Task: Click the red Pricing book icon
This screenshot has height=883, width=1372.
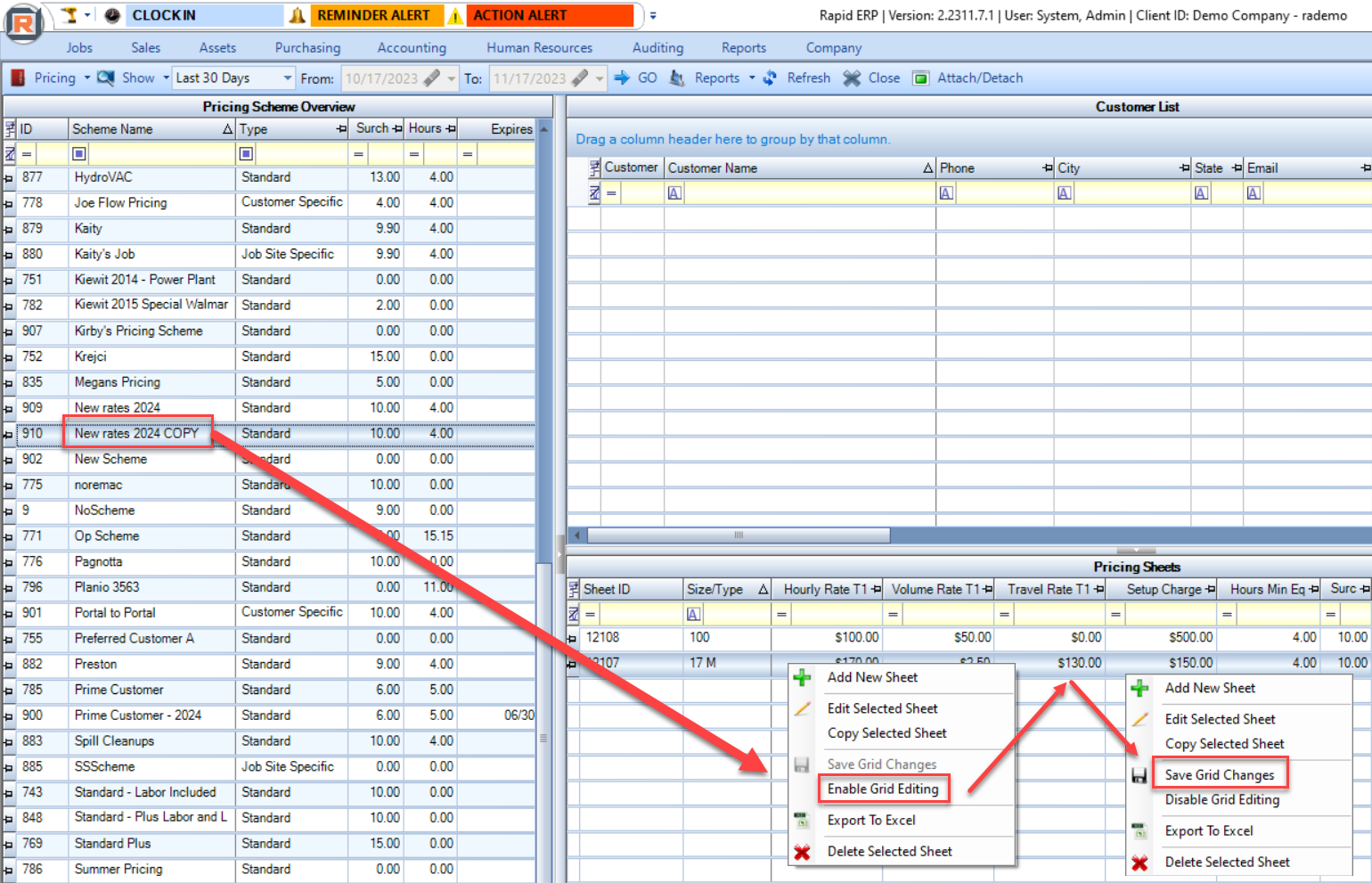Action: pyautogui.click(x=18, y=78)
